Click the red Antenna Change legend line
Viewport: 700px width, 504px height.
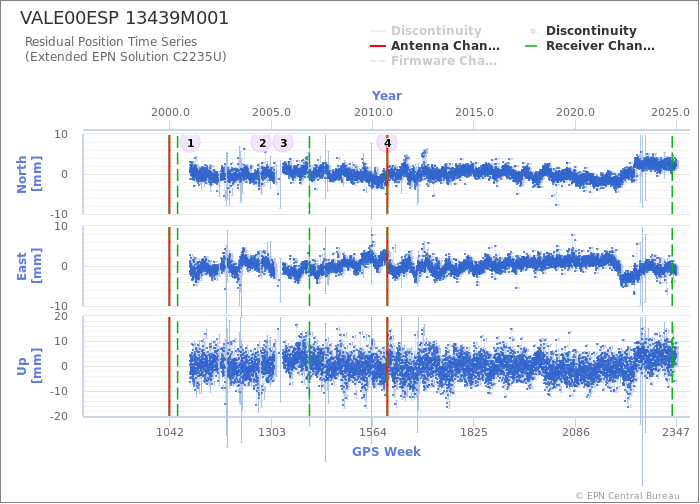[378, 46]
